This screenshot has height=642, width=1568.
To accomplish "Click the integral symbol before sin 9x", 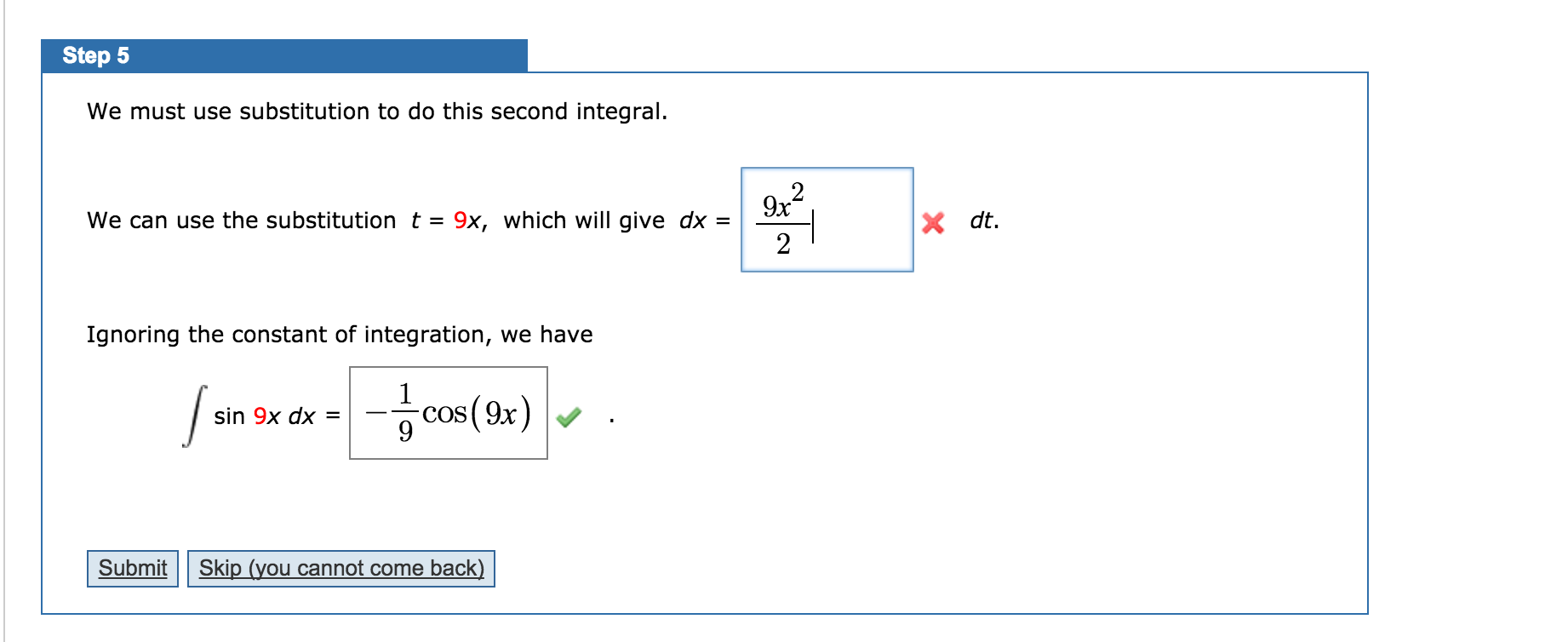I will click(193, 415).
